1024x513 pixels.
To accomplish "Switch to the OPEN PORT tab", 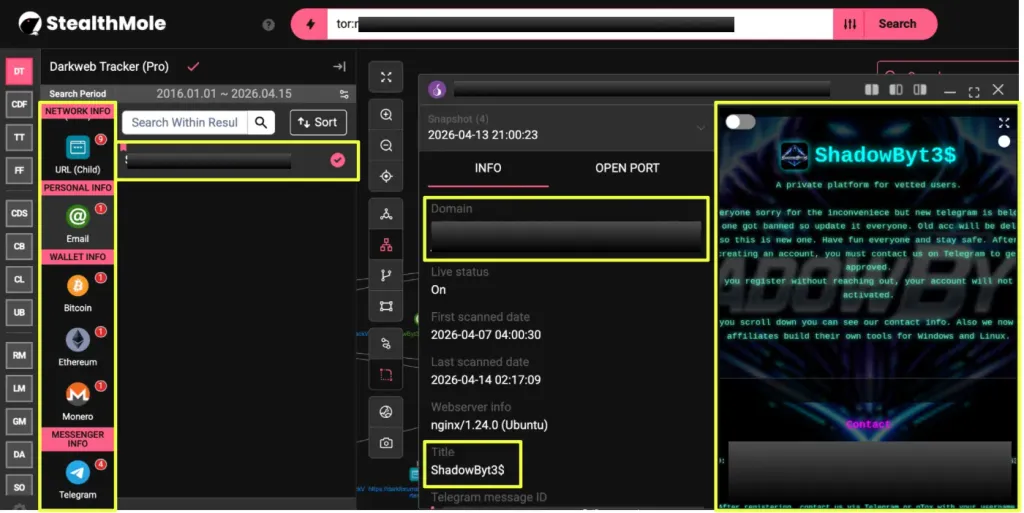I will point(627,168).
